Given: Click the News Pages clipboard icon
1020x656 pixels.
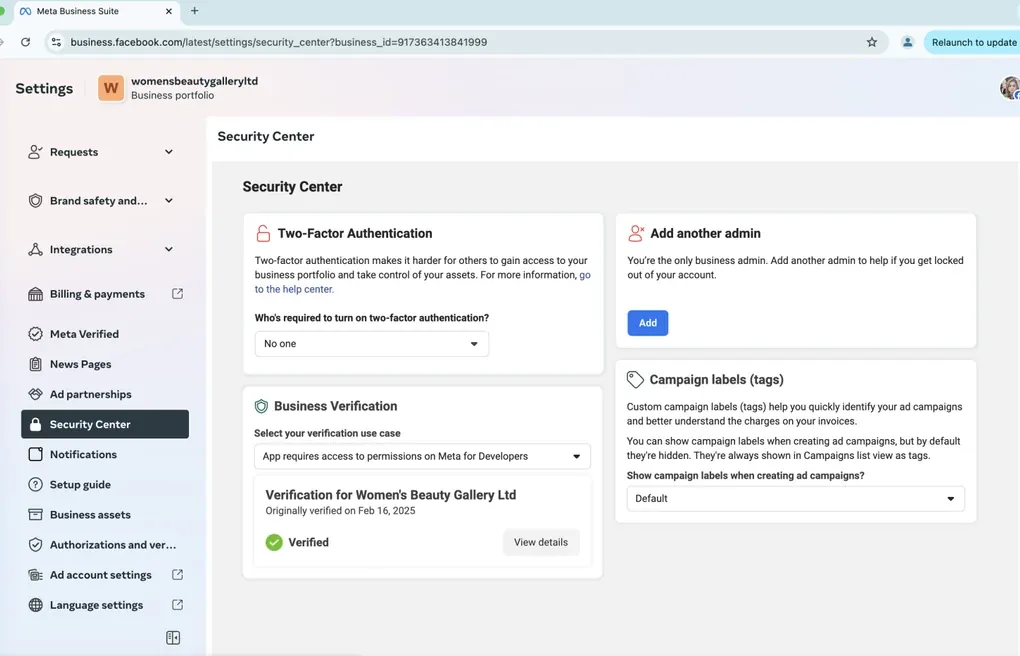Looking at the screenshot, I should click(35, 364).
